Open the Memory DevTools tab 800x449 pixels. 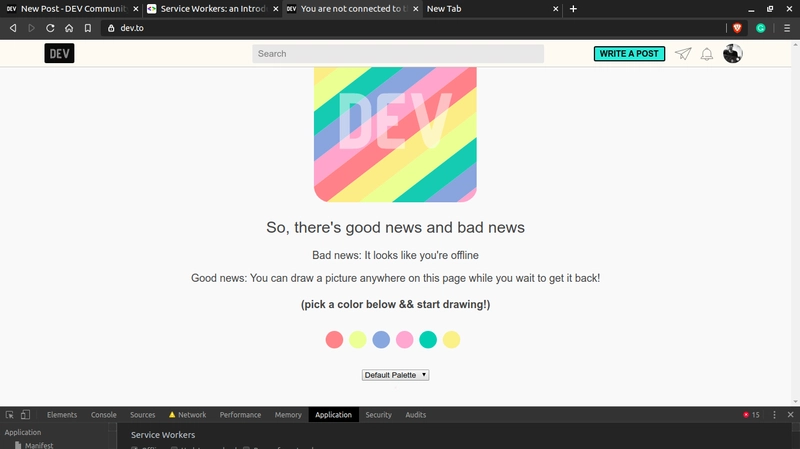click(288, 415)
